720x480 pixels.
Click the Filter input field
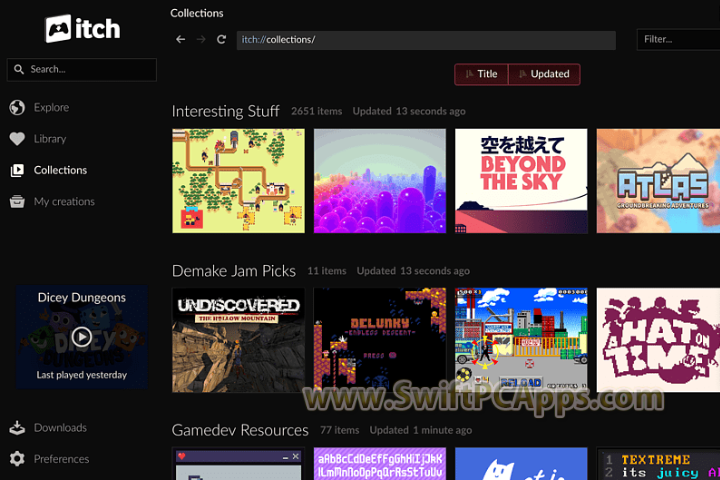pyautogui.click(x=678, y=40)
